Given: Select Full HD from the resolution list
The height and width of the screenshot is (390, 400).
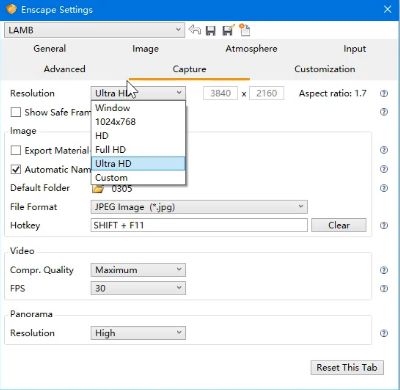Looking at the screenshot, I should click(x=138, y=150).
